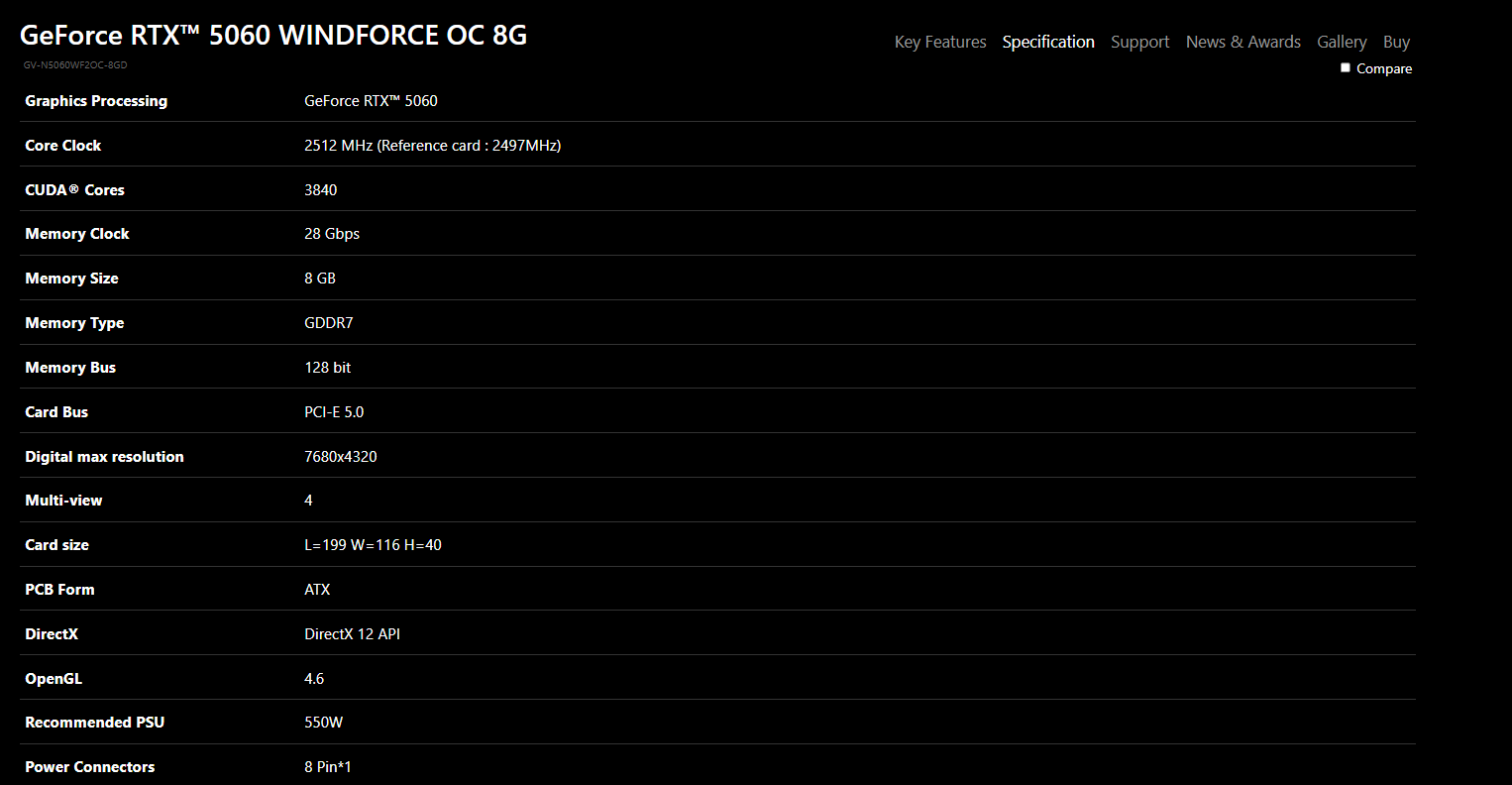Click the Compare label text
This screenshot has height=785, width=1512.
tap(1384, 68)
